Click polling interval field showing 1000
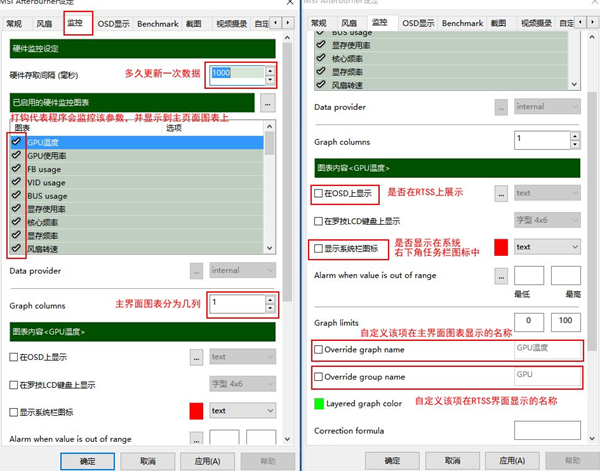The image size is (600, 471). click(237, 75)
